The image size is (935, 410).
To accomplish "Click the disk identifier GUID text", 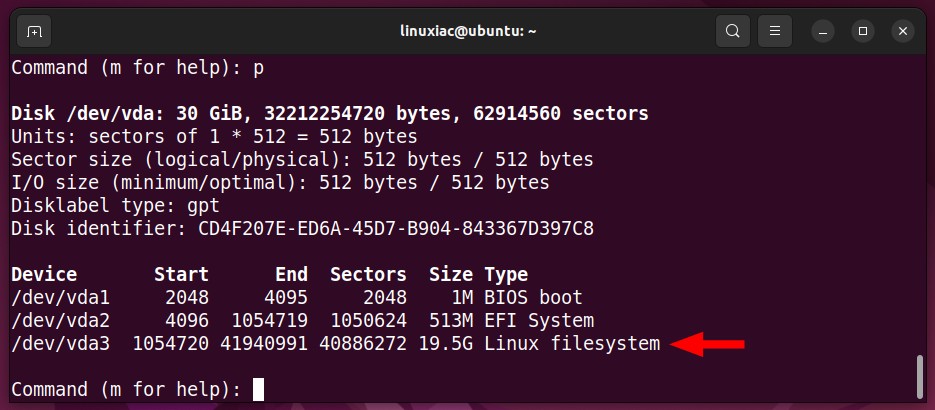I will click(x=396, y=228).
